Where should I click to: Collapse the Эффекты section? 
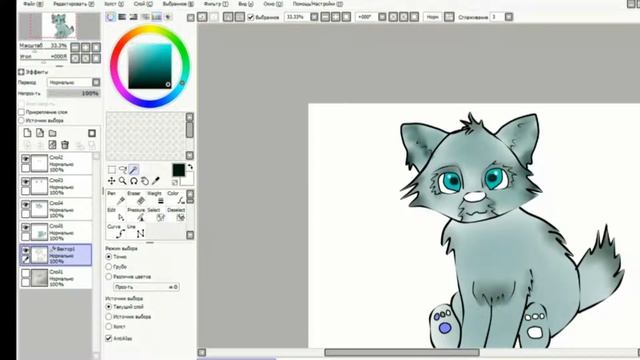point(21,72)
